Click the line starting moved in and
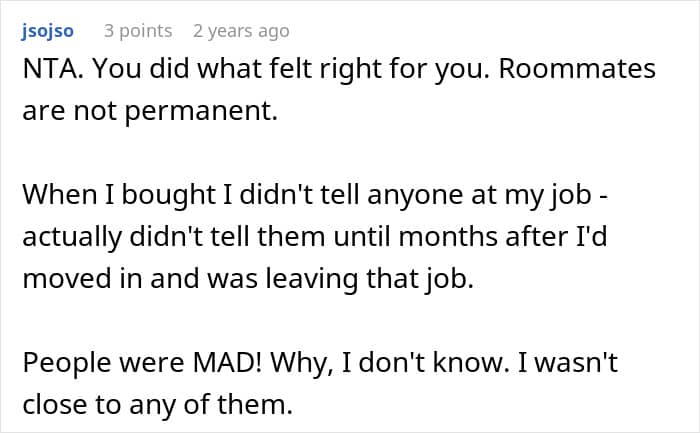The height and width of the screenshot is (433, 700). (248, 279)
